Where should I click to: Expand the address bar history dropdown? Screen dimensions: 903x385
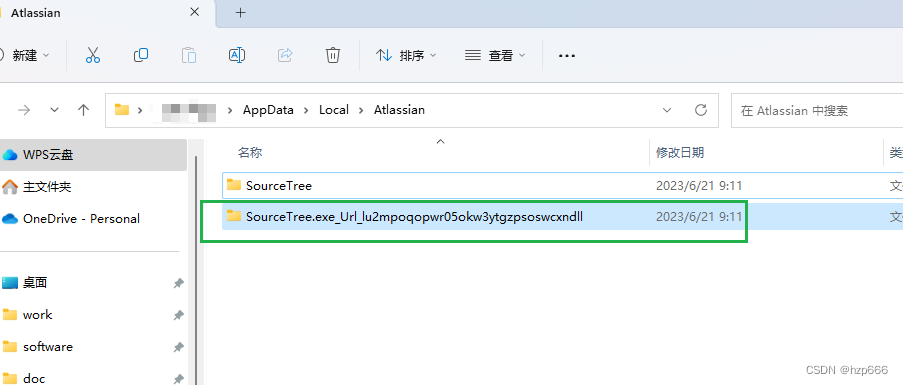(667, 110)
